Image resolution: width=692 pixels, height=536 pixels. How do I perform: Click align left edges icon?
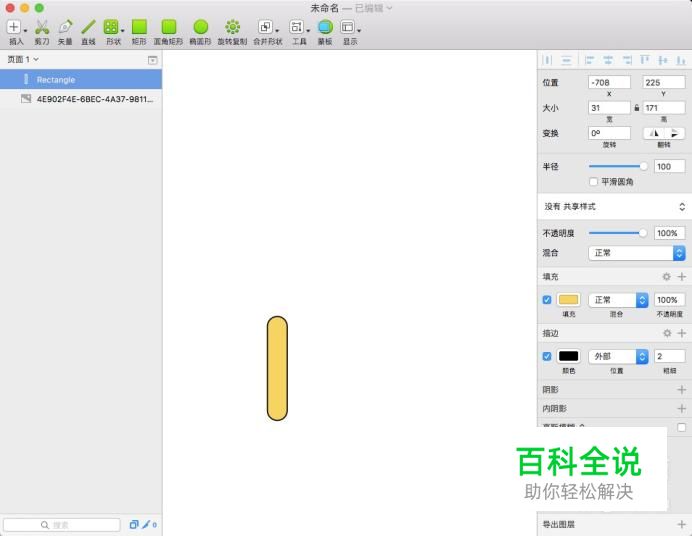tap(589, 60)
